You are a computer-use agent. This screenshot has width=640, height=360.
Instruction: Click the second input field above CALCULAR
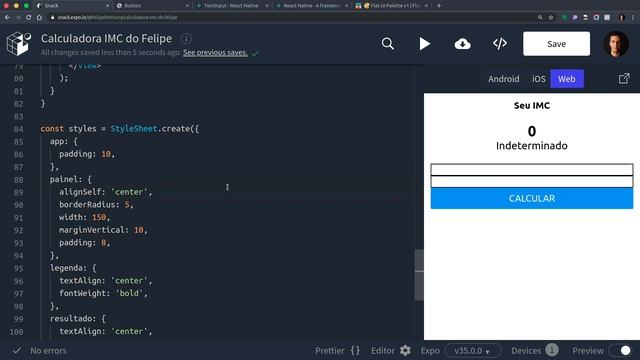click(532, 182)
